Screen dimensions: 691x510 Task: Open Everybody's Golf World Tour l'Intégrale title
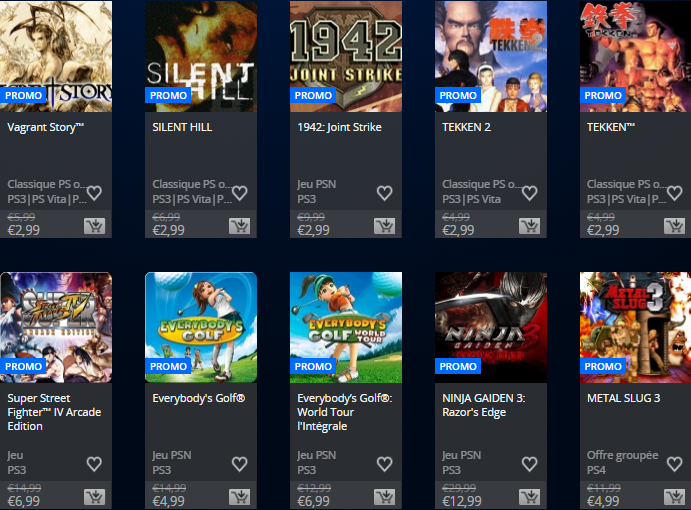coord(345,412)
